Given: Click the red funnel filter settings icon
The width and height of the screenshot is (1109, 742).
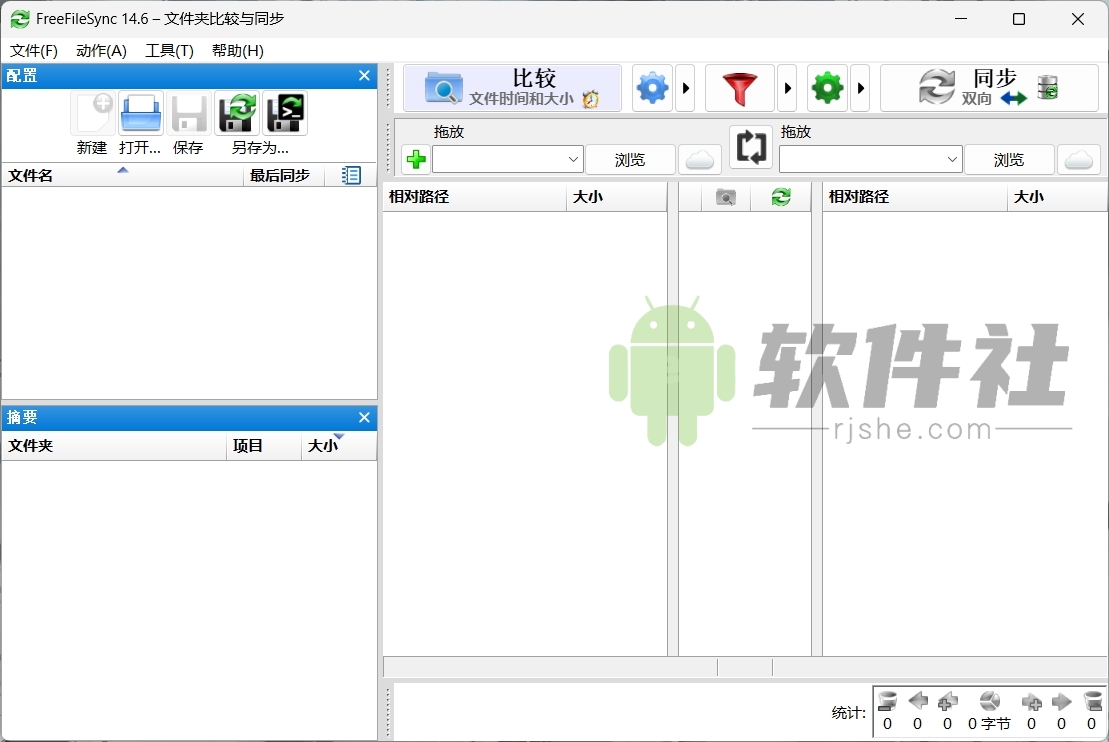Looking at the screenshot, I should pyautogui.click(x=740, y=87).
